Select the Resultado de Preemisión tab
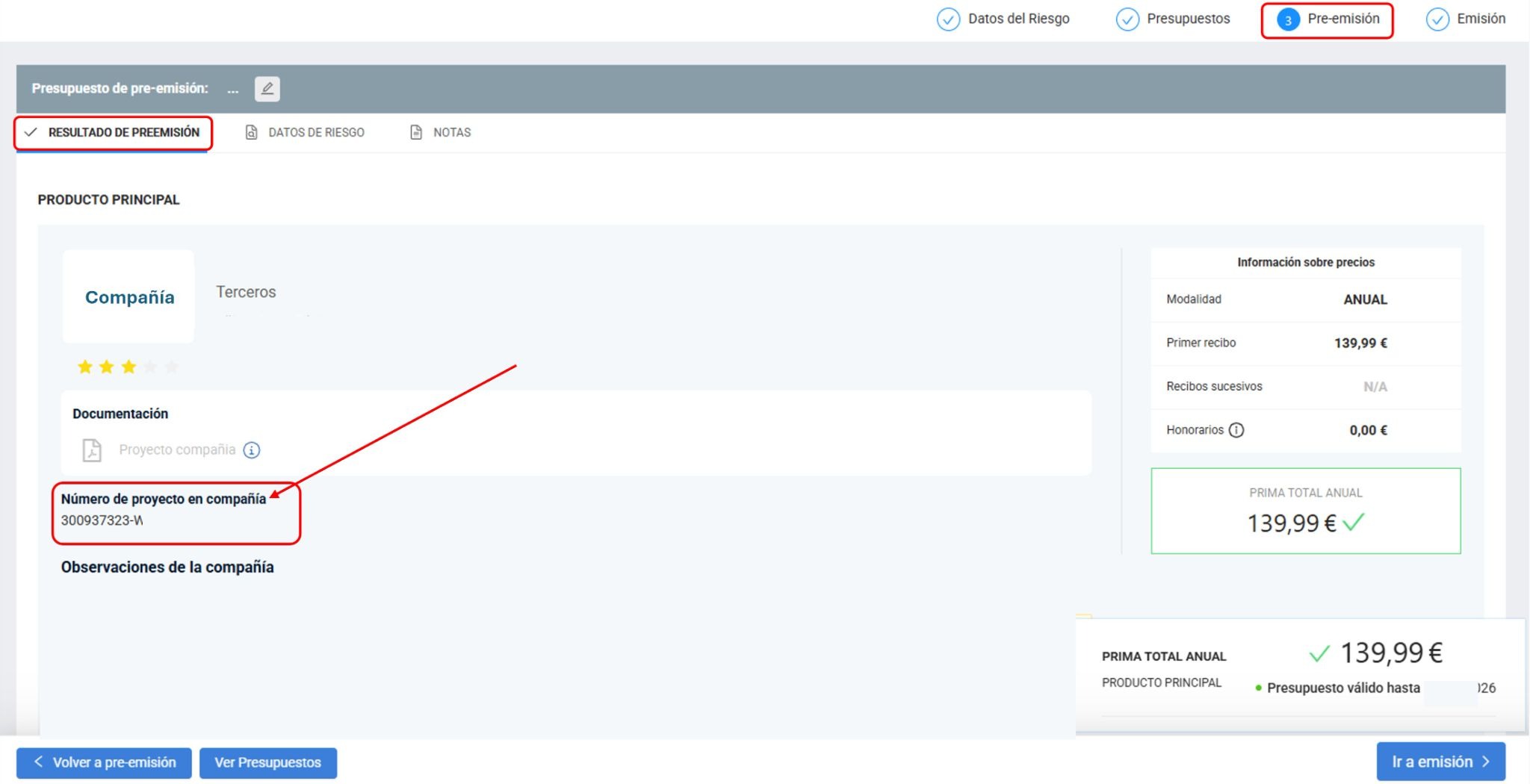1530x784 pixels. pos(112,133)
